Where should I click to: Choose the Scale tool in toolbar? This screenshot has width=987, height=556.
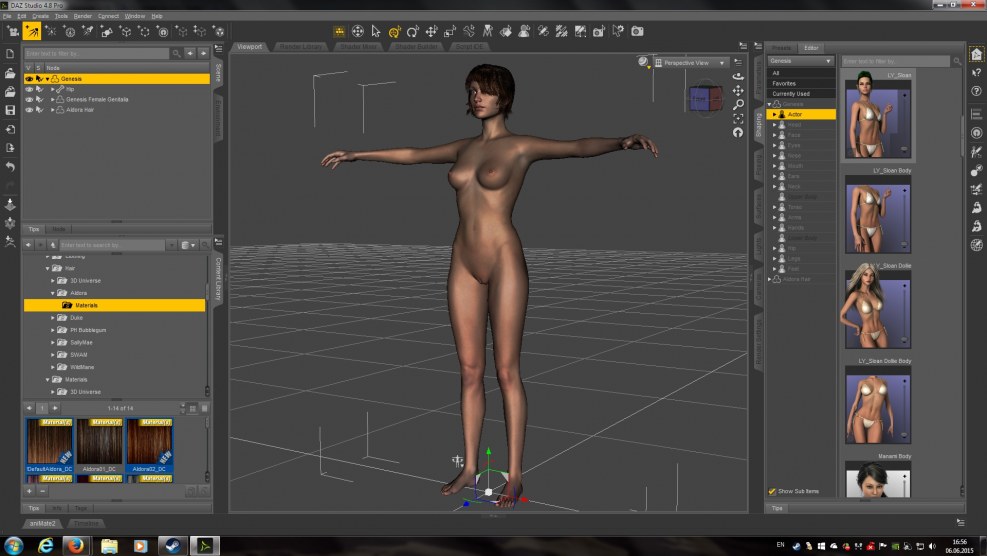tap(450, 31)
